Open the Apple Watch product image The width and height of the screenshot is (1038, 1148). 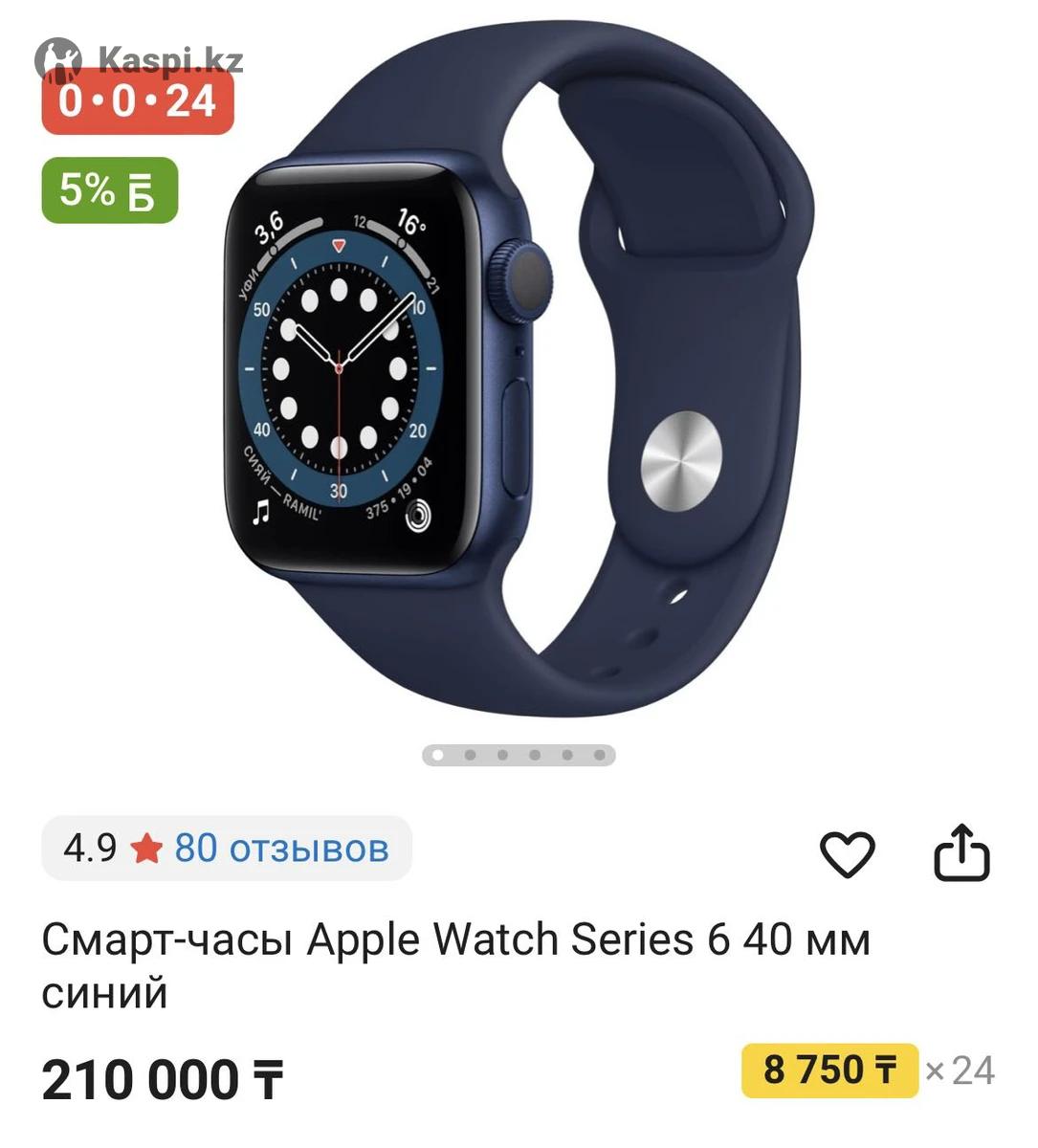tap(519, 373)
